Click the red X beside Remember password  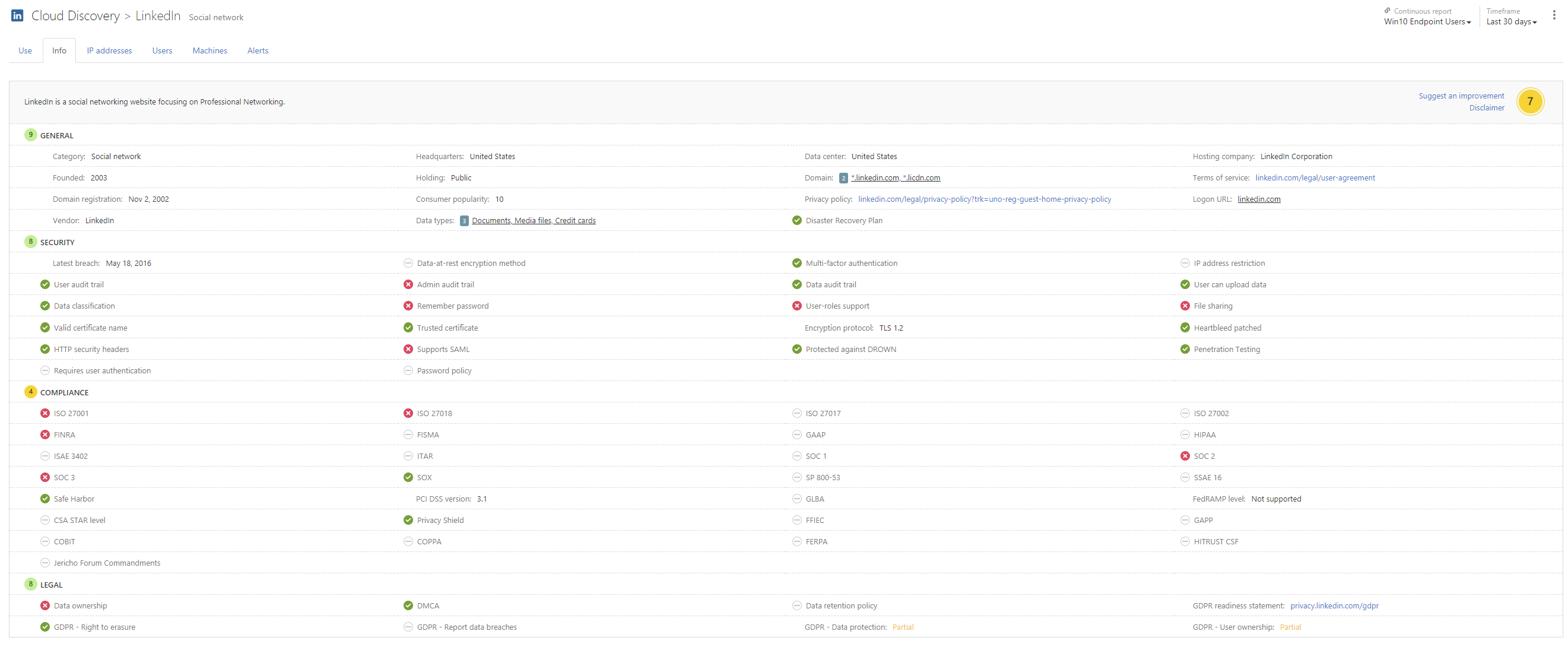pyautogui.click(x=408, y=306)
